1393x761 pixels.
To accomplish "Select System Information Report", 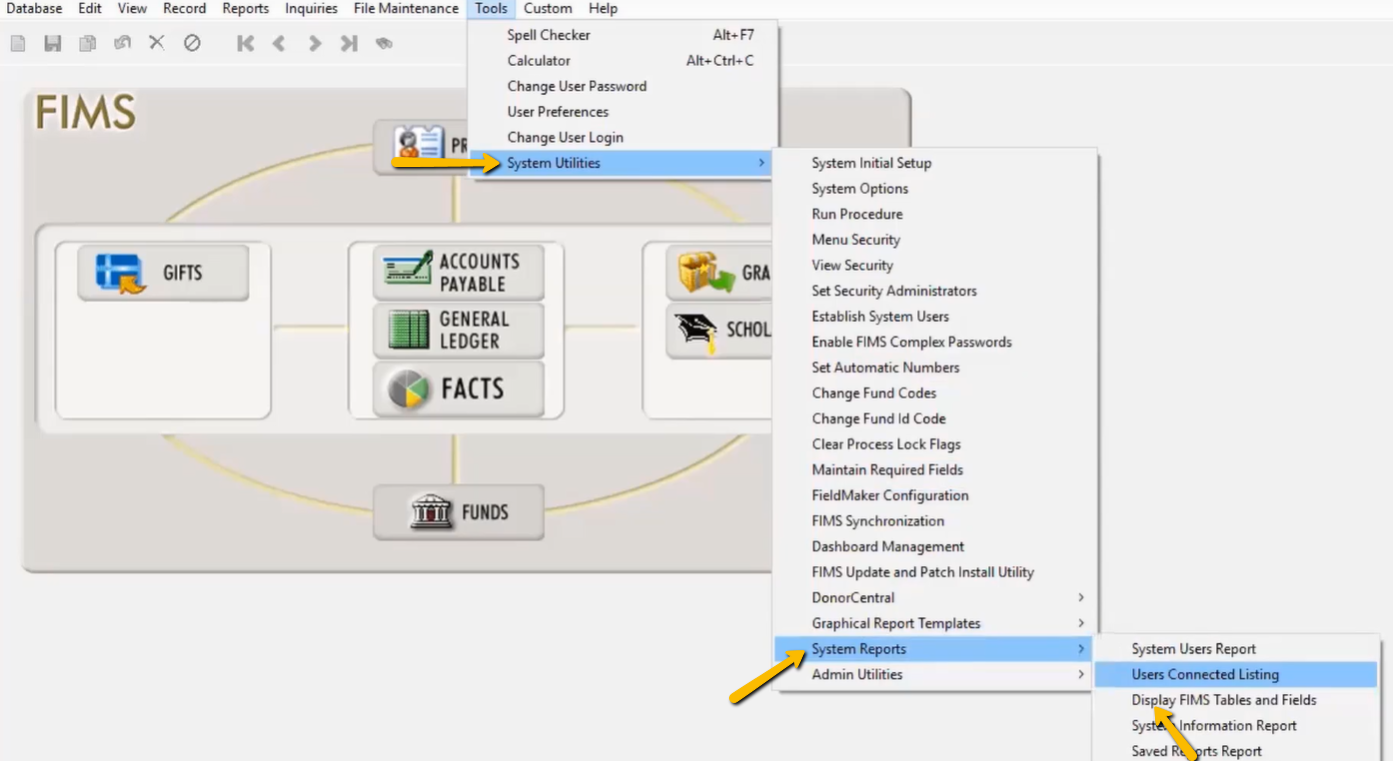I will click(x=1236, y=726).
